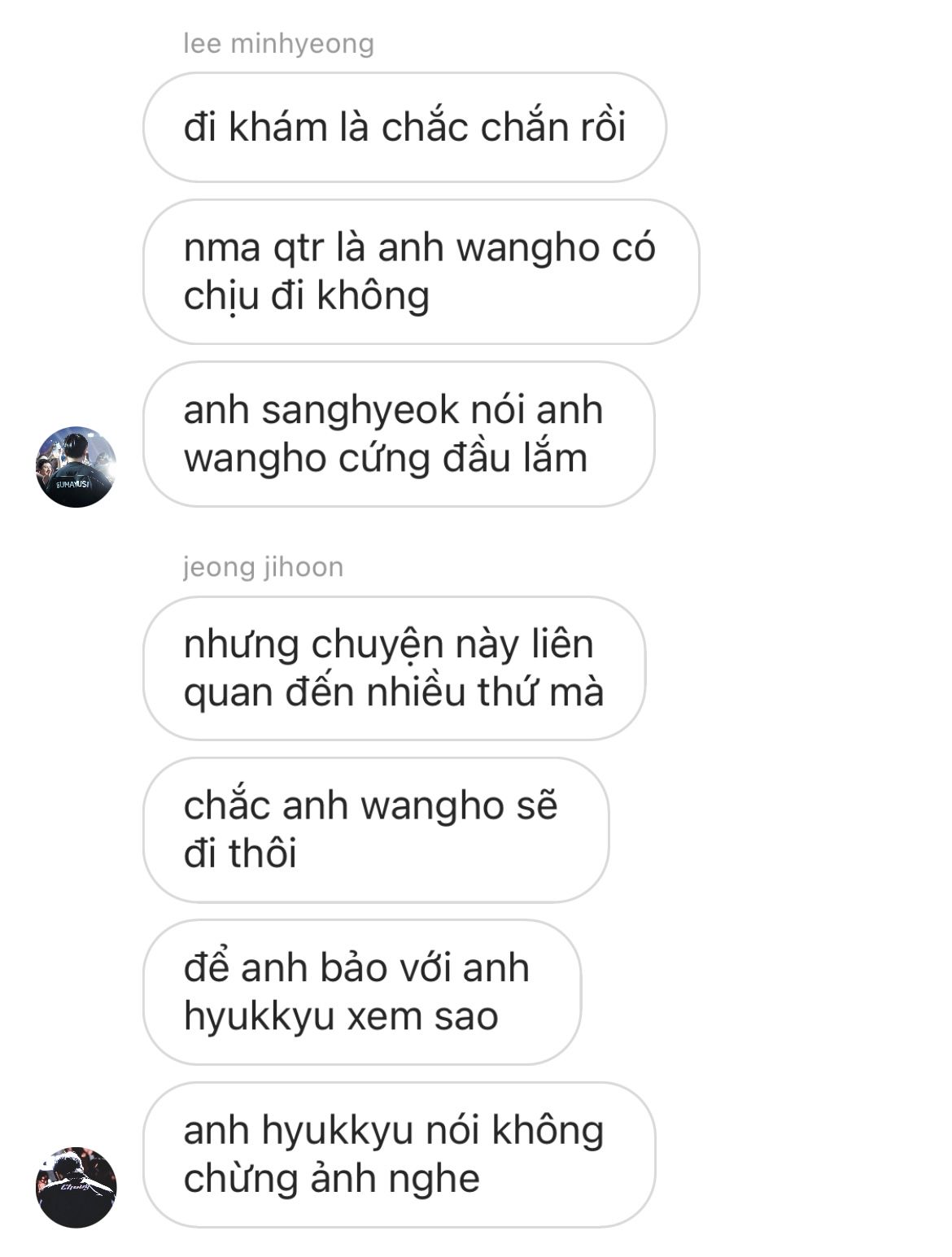Viewport: 952px width, 1257px height.
Task: Click the text line 'chịu đi không'
Action: pyautogui.click(x=306, y=296)
